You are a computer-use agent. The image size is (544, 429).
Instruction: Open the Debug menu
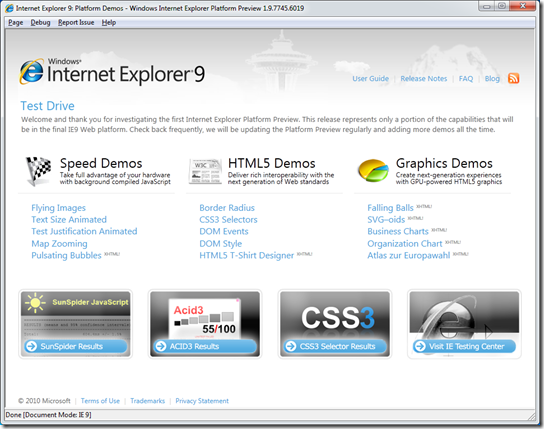40,23
